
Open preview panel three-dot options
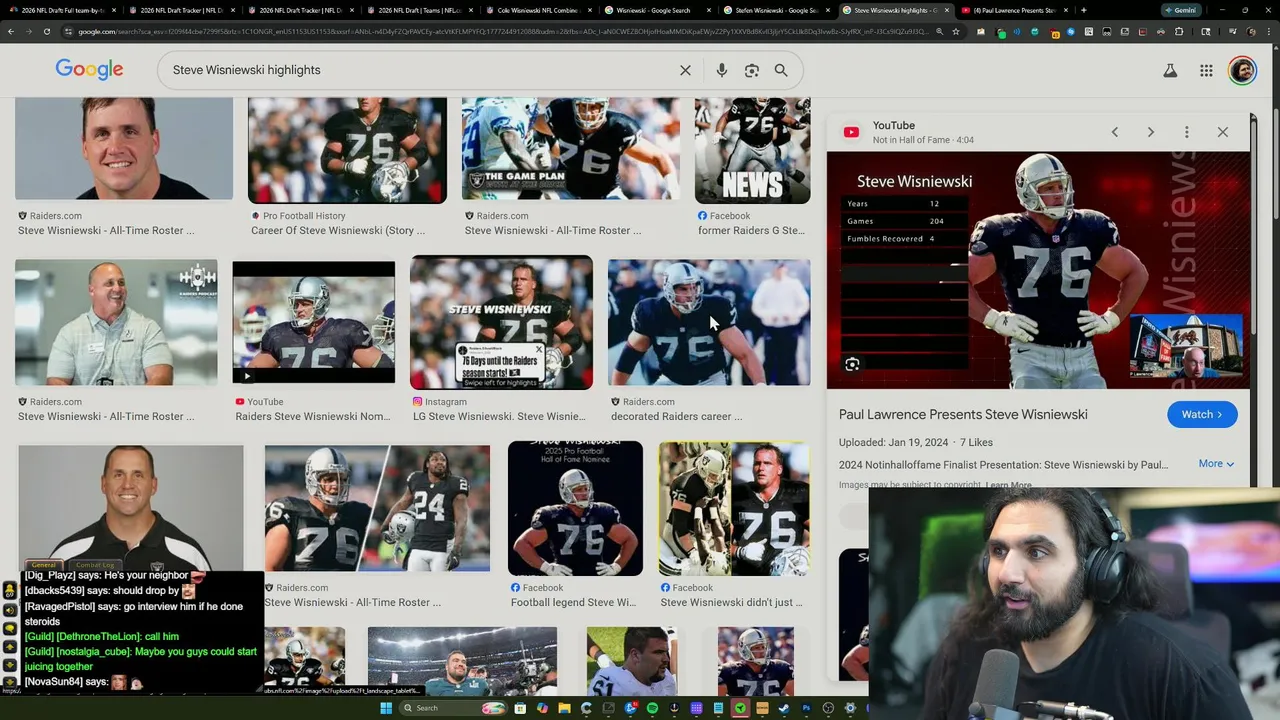coord(1186,132)
